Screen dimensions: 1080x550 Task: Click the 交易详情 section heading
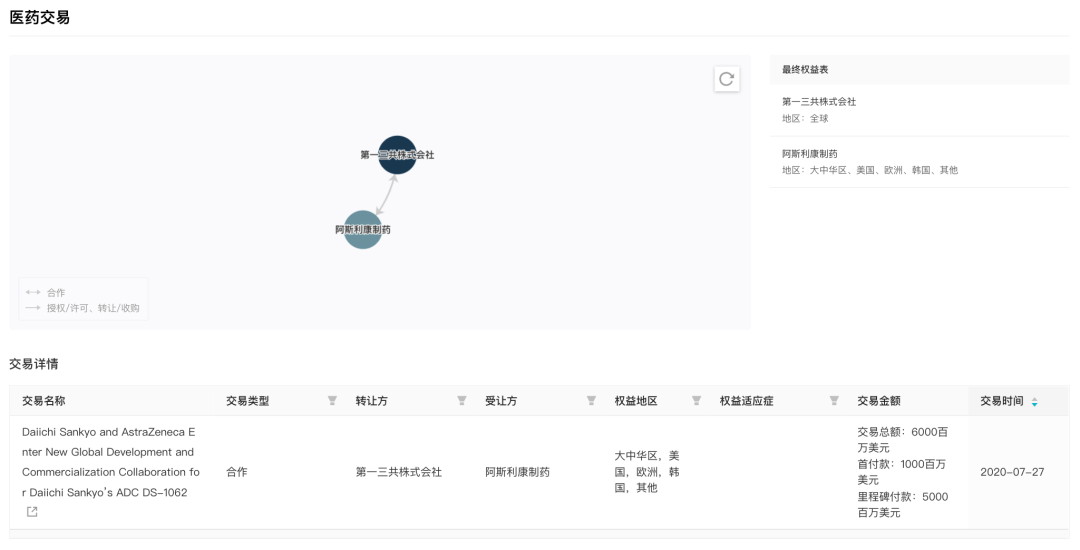(x=34, y=364)
